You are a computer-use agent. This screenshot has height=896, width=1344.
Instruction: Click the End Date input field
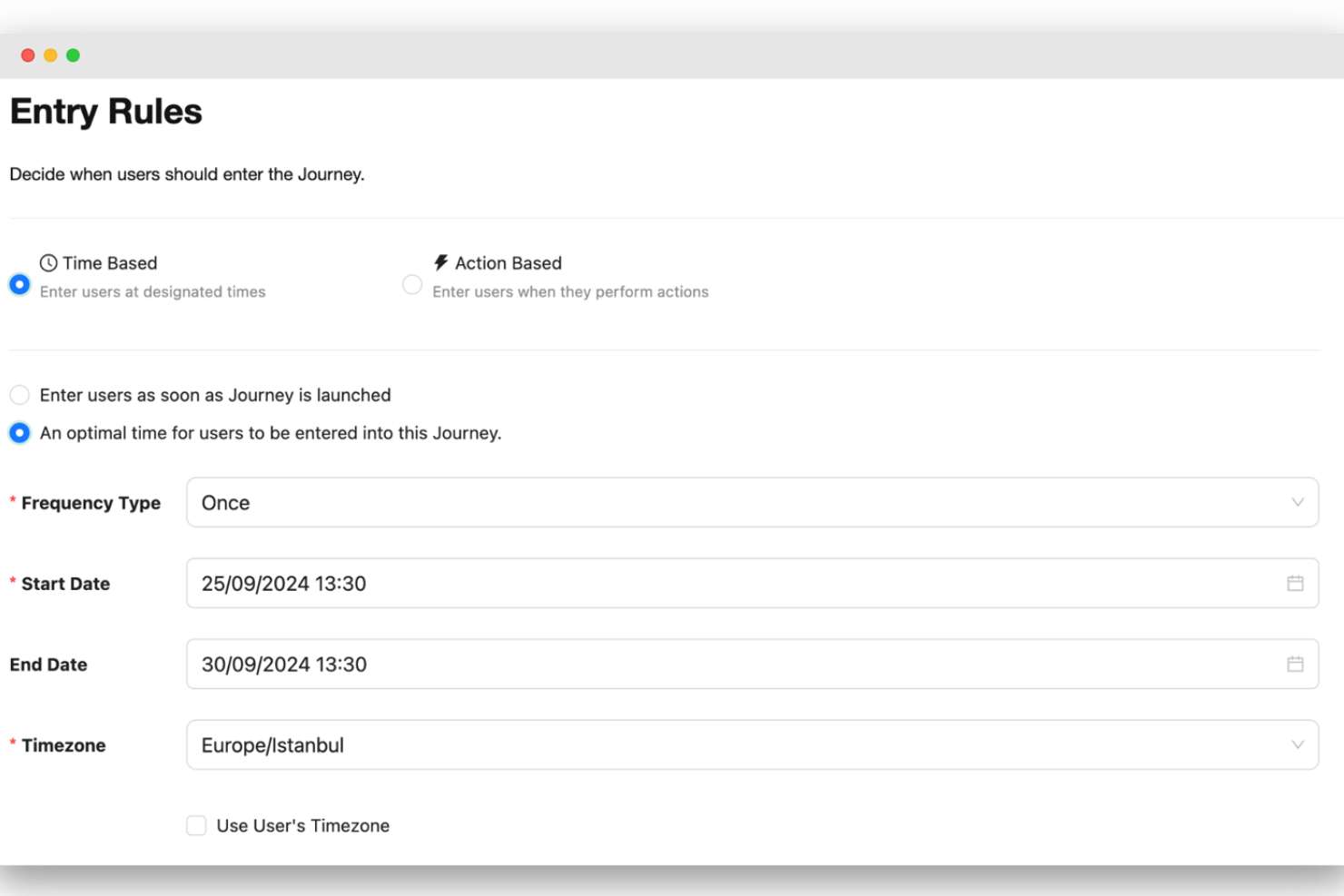coord(636,664)
